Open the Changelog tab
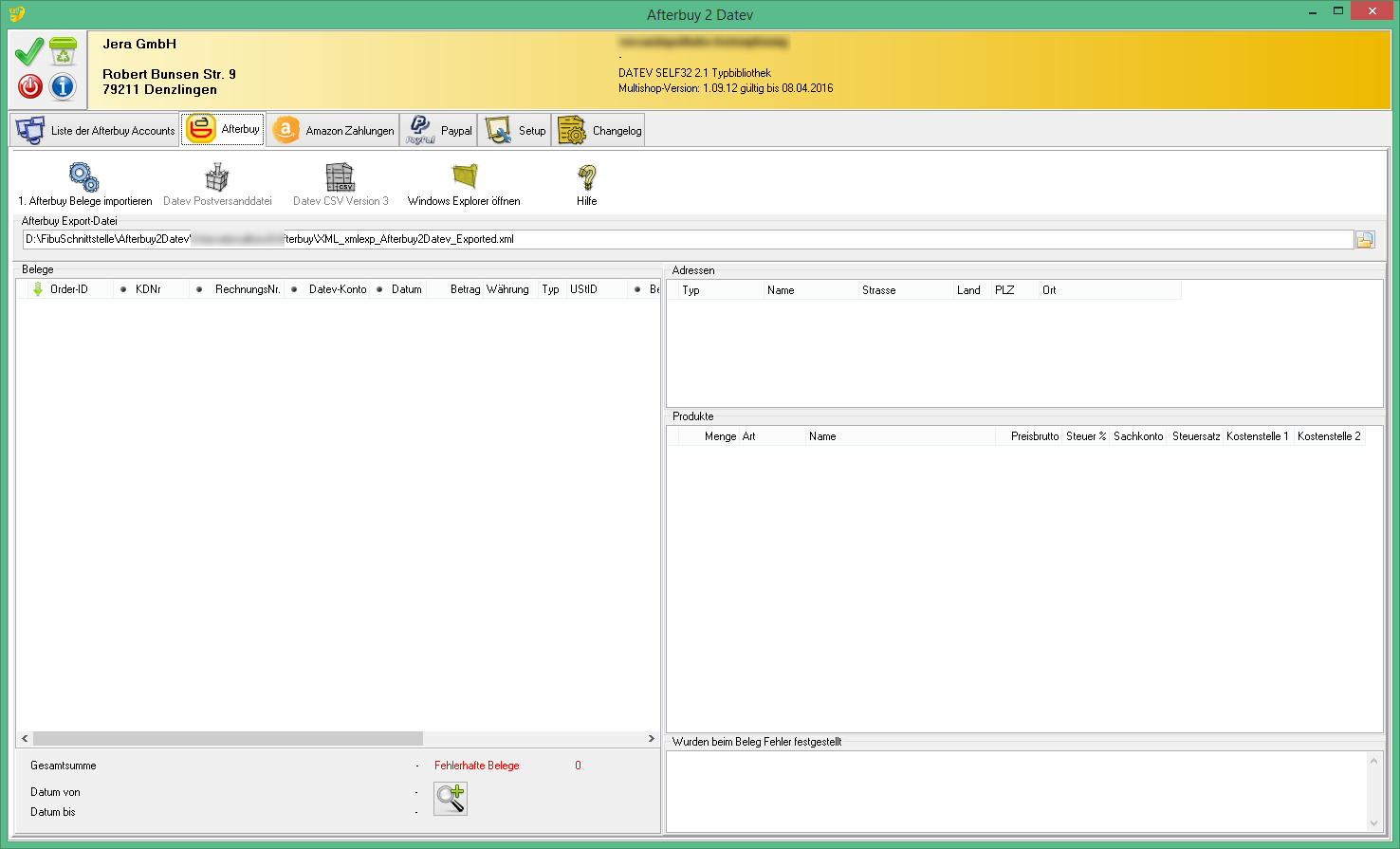The height and width of the screenshot is (849, 1400). point(599,131)
